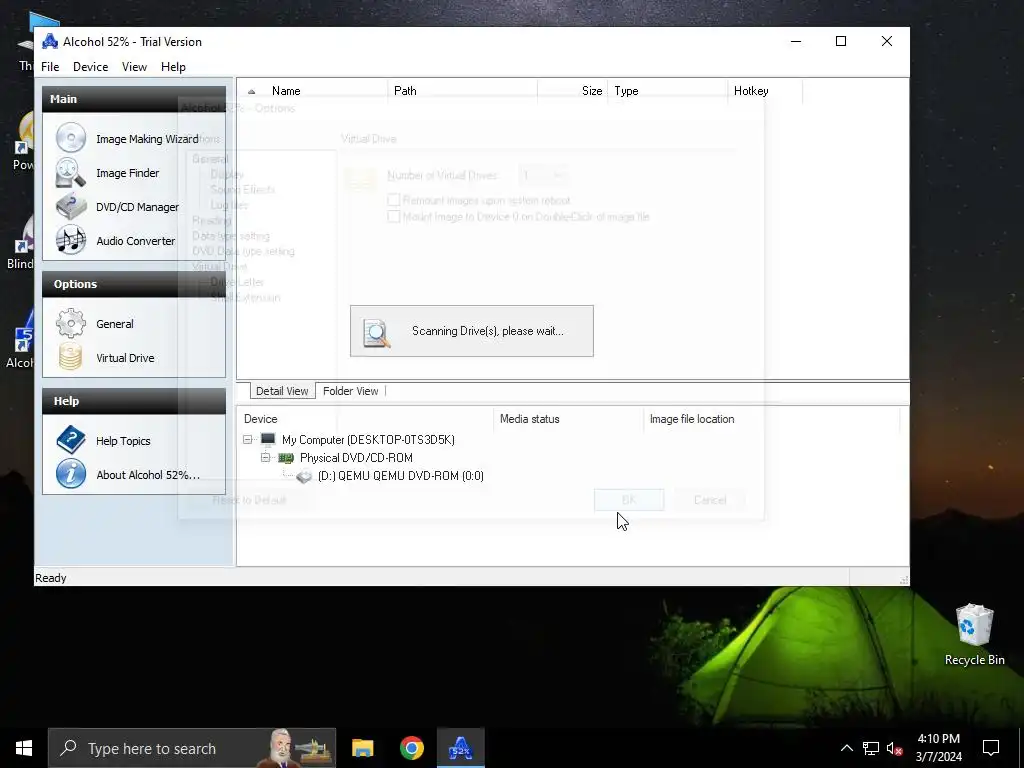Click Alcohol 52% taskbar icon
Image resolution: width=1024 pixels, height=768 pixels.
coord(460,748)
